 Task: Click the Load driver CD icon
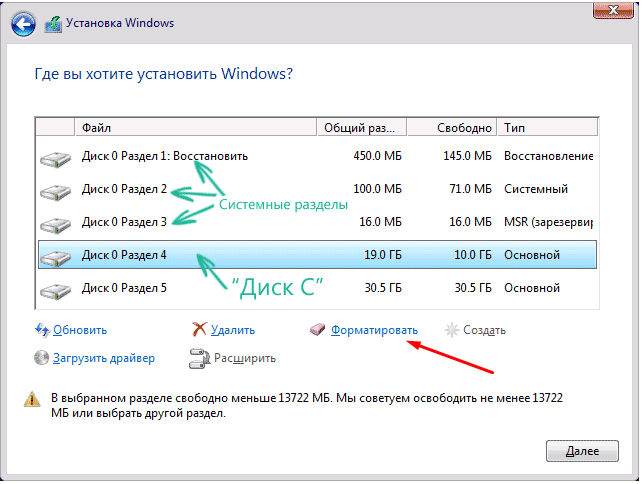tap(41, 358)
